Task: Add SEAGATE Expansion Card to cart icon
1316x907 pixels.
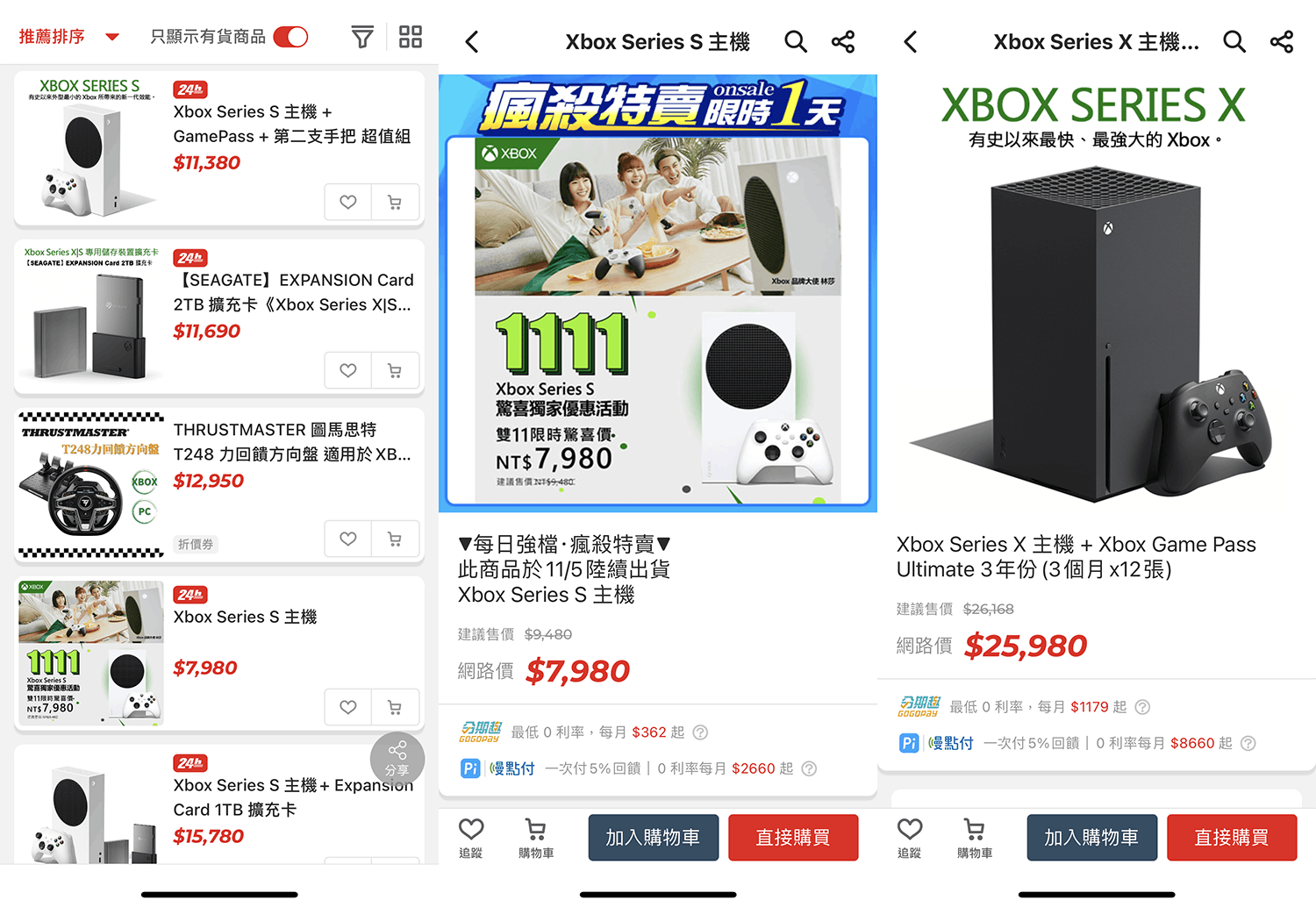Action: [395, 370]
